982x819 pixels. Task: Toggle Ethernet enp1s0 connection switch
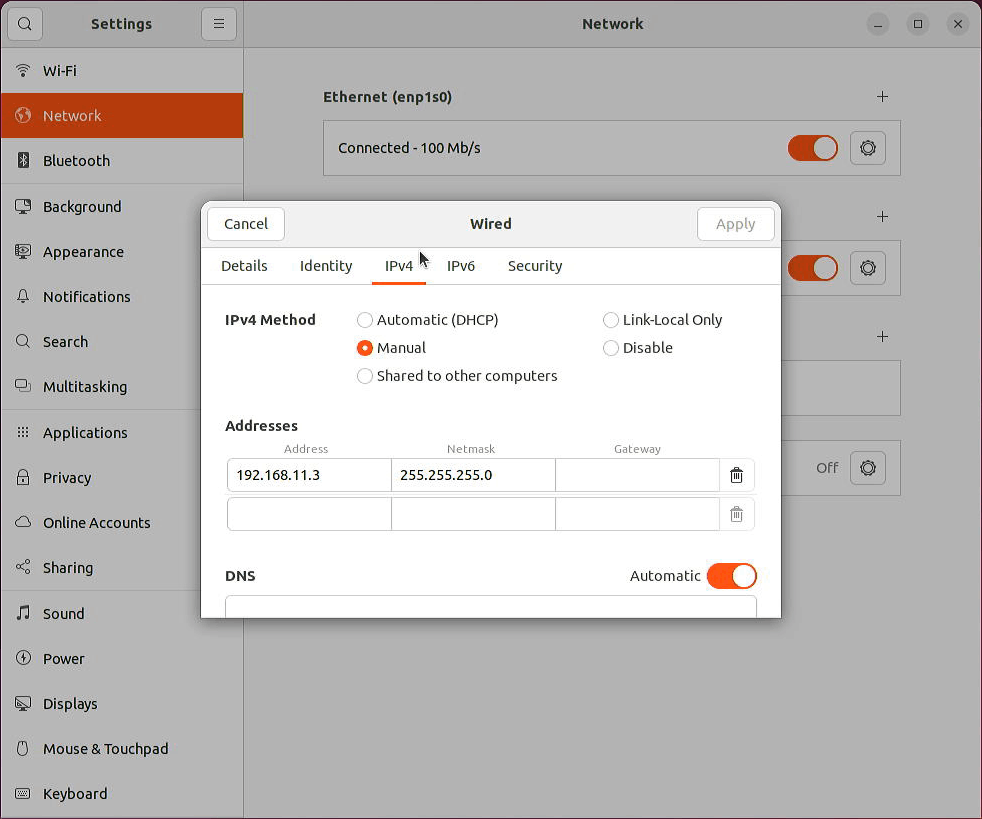(813, 148)
